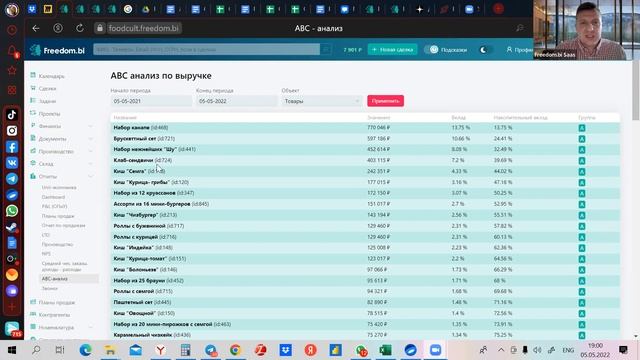Screen dimensions: 640x360
Task: Click the browser back arrow
Action: [36, 28]
